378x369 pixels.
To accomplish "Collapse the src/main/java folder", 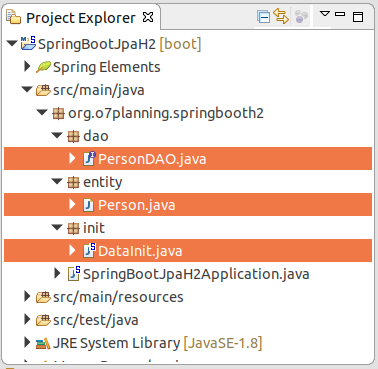I will pos(27,89).
